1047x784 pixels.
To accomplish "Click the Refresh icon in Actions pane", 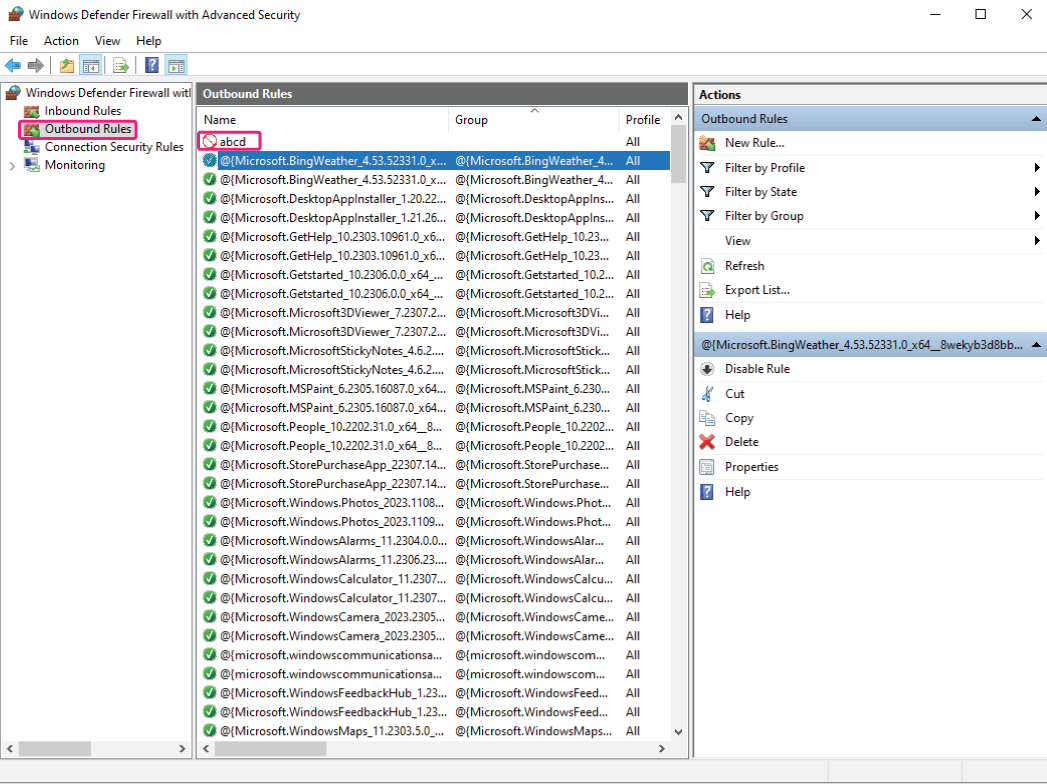I will coord(708,266).
